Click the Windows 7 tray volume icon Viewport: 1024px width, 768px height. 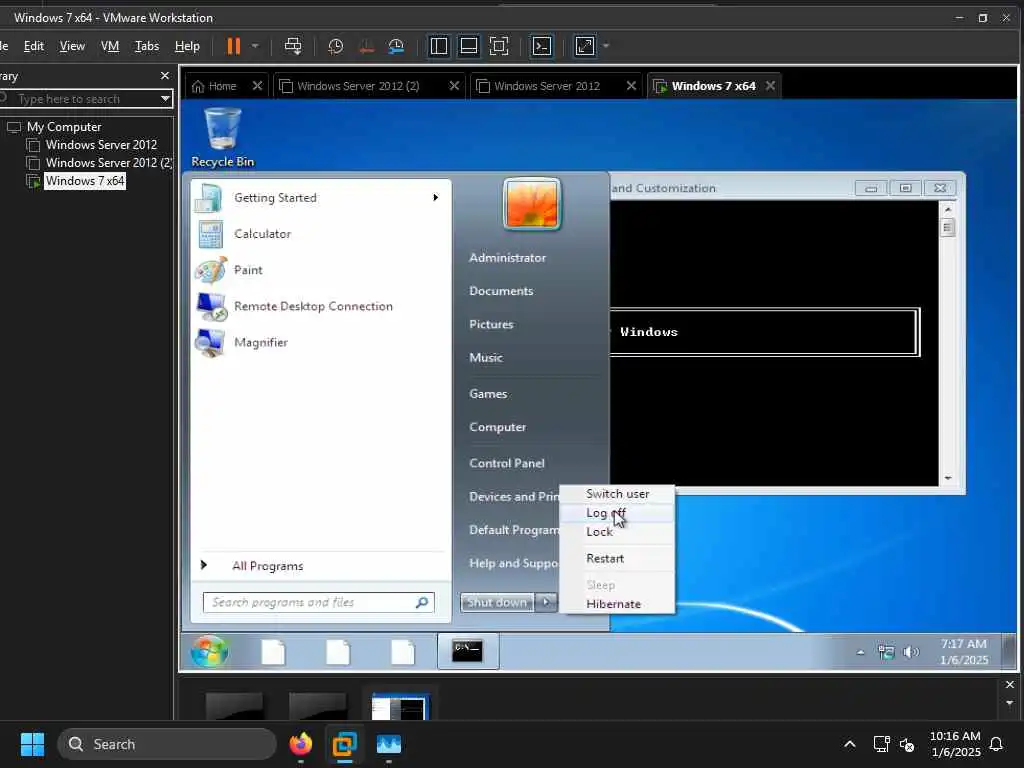(910, 652)
